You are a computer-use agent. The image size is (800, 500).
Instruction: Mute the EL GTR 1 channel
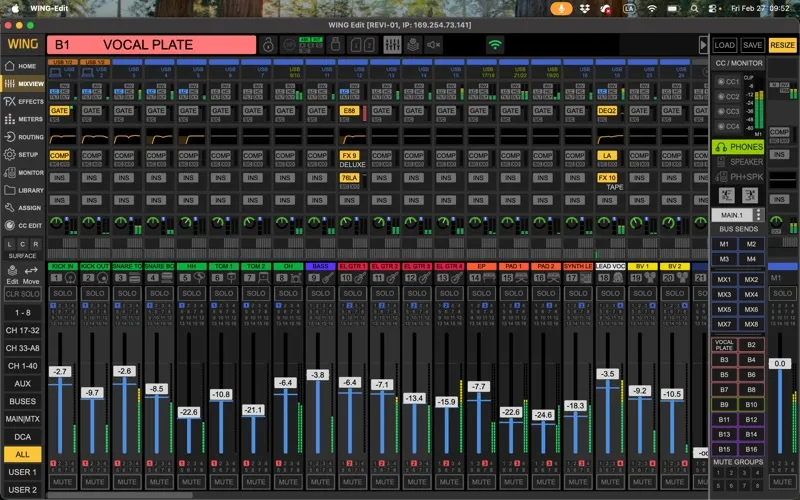pos(353,482)
